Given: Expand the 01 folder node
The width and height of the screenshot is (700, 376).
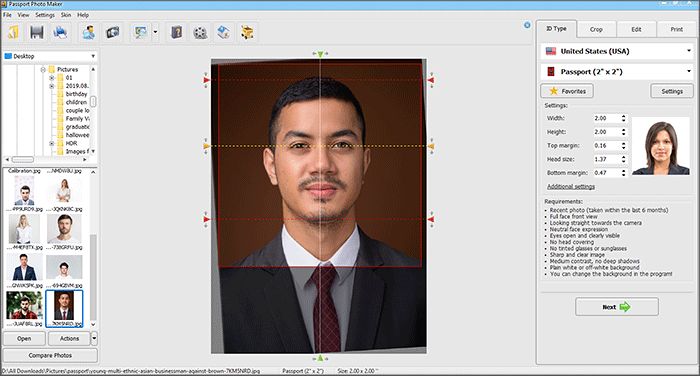Looking at the screenshot, I should pos(51,78).
